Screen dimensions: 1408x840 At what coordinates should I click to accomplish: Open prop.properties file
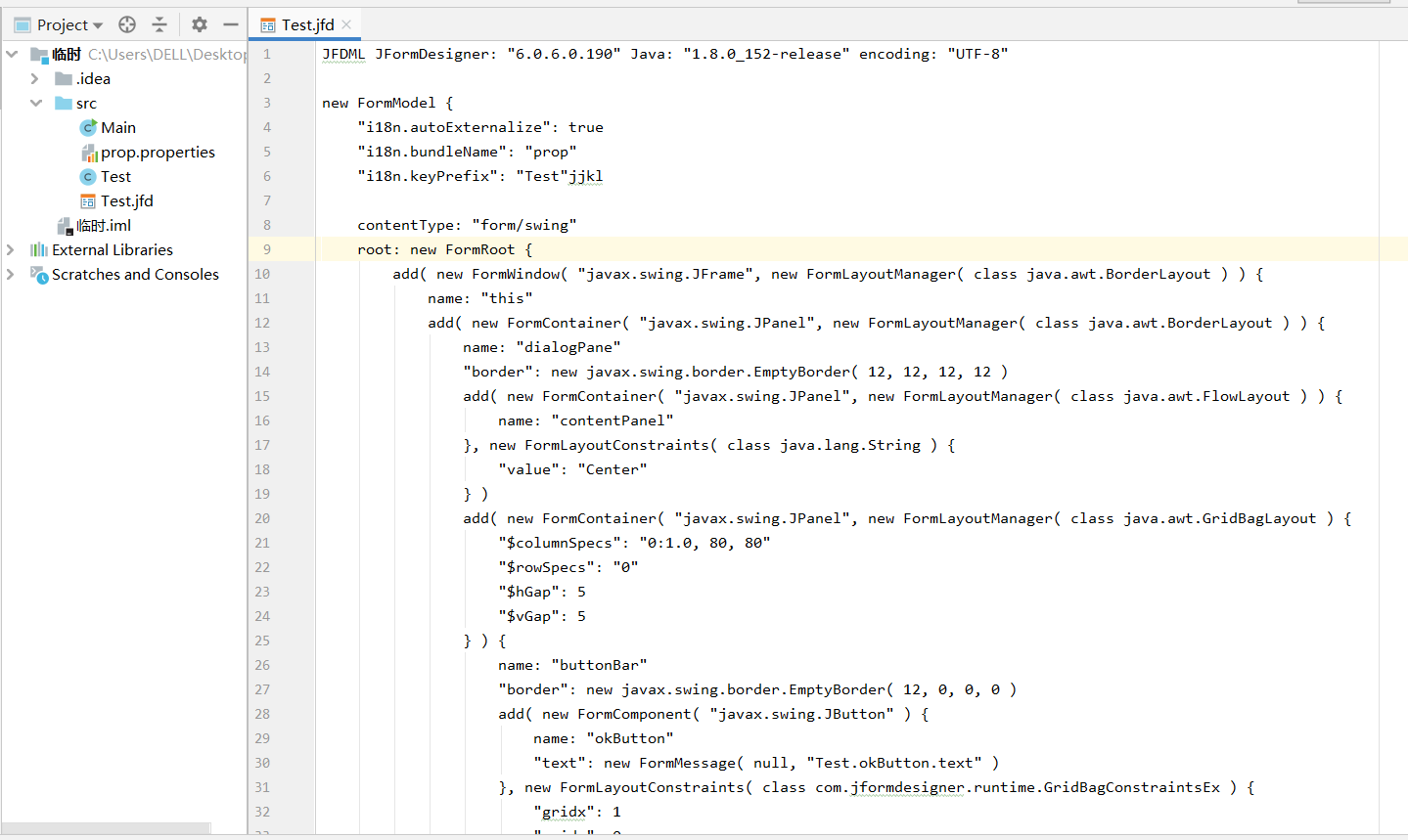pos(158,152)
